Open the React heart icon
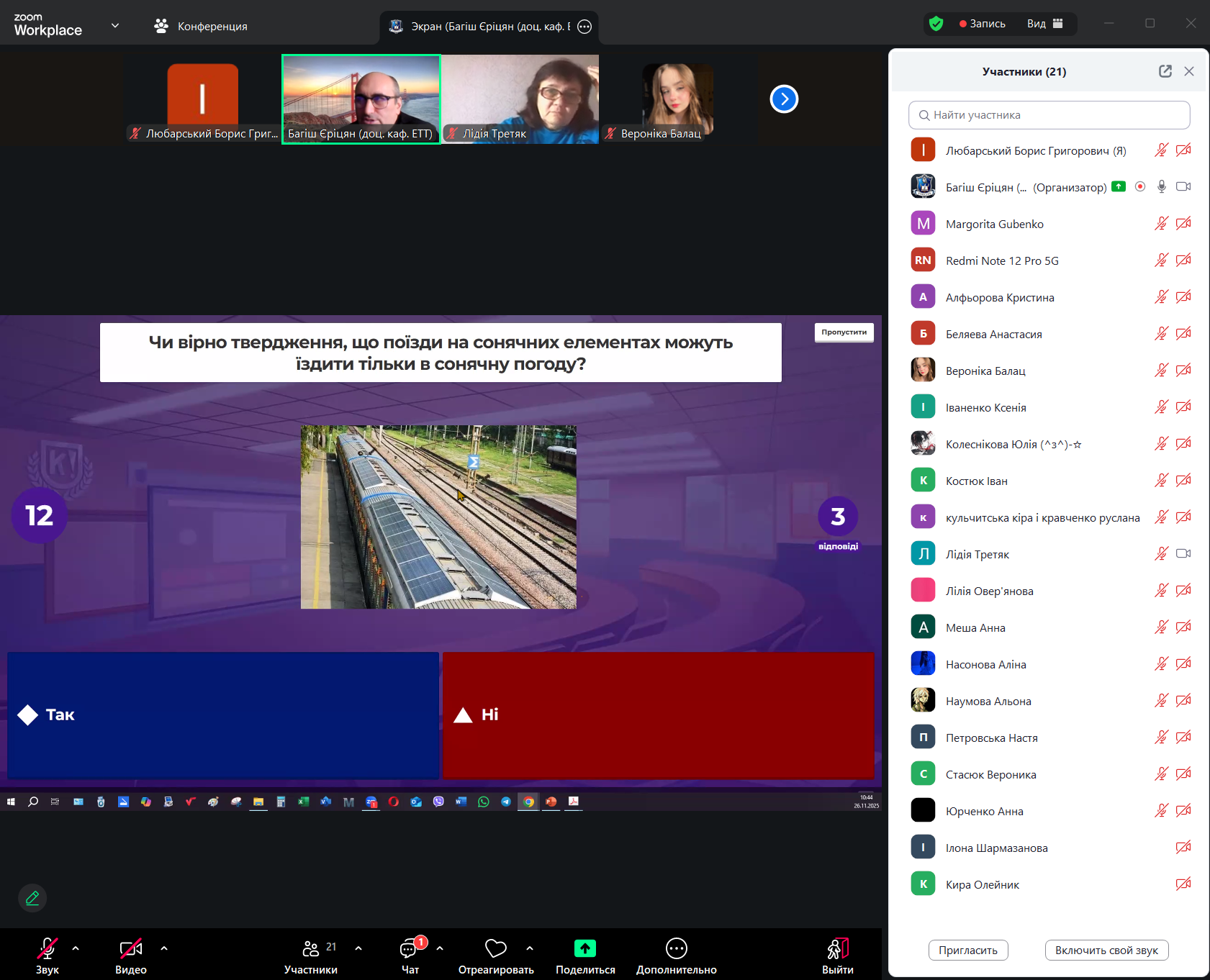This screenshot has width=1210, height=980. pyautogui.click(x=495, y=948)
